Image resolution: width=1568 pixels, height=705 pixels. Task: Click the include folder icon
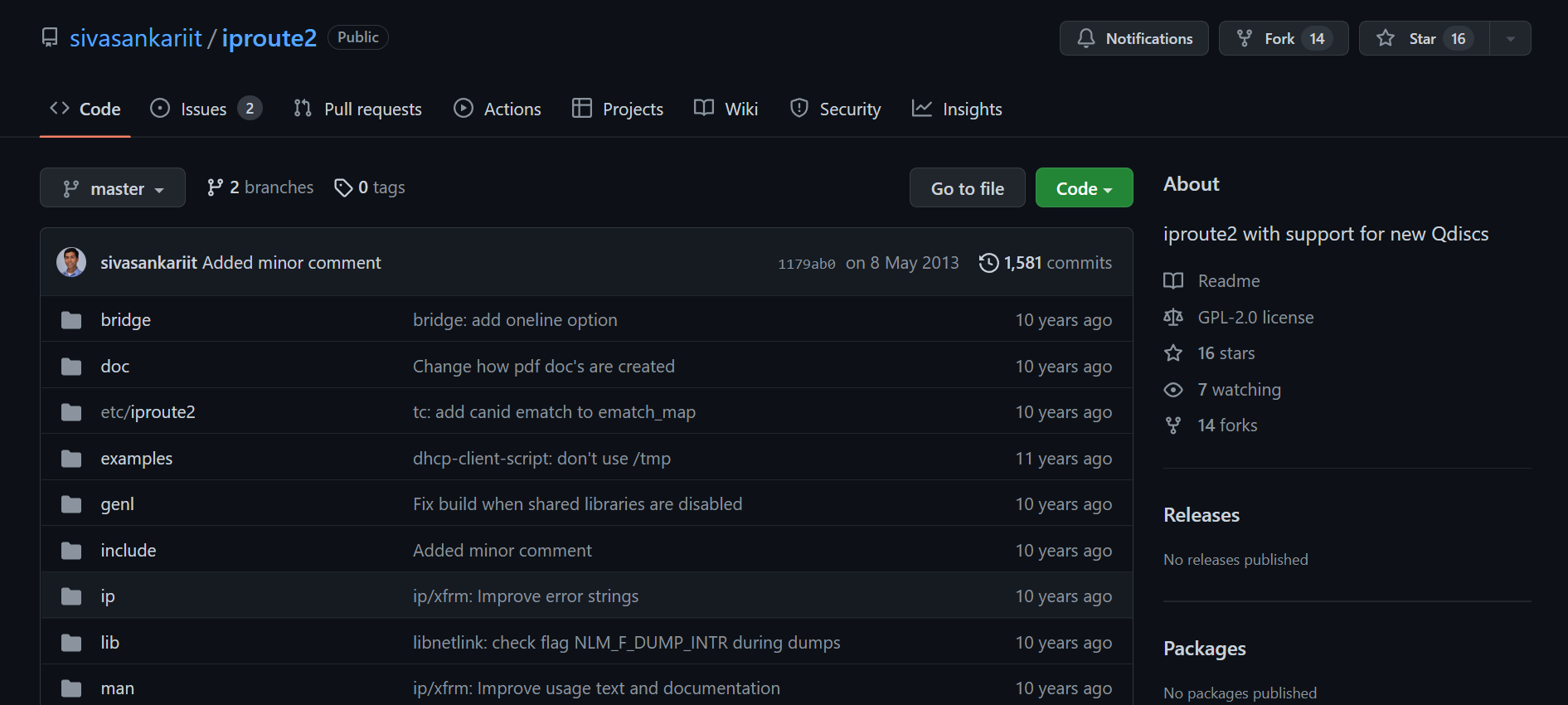[71, 551]
